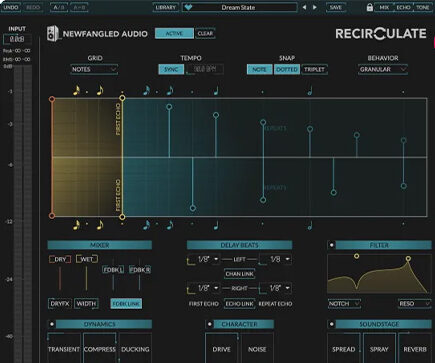Toggle ECHO LINK
435x363 pixels.
[x=239, y=304]
